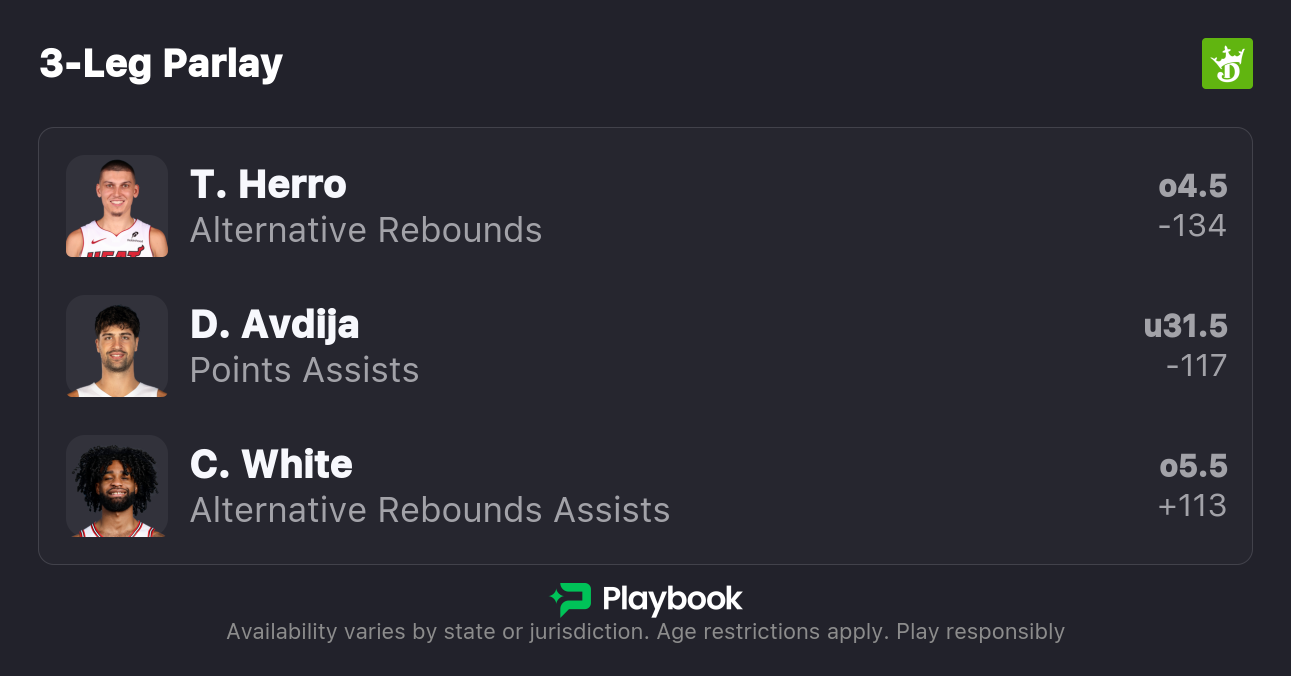
Task: Click Herro's Alternative Rebounds market label
Action: (366, 231)
